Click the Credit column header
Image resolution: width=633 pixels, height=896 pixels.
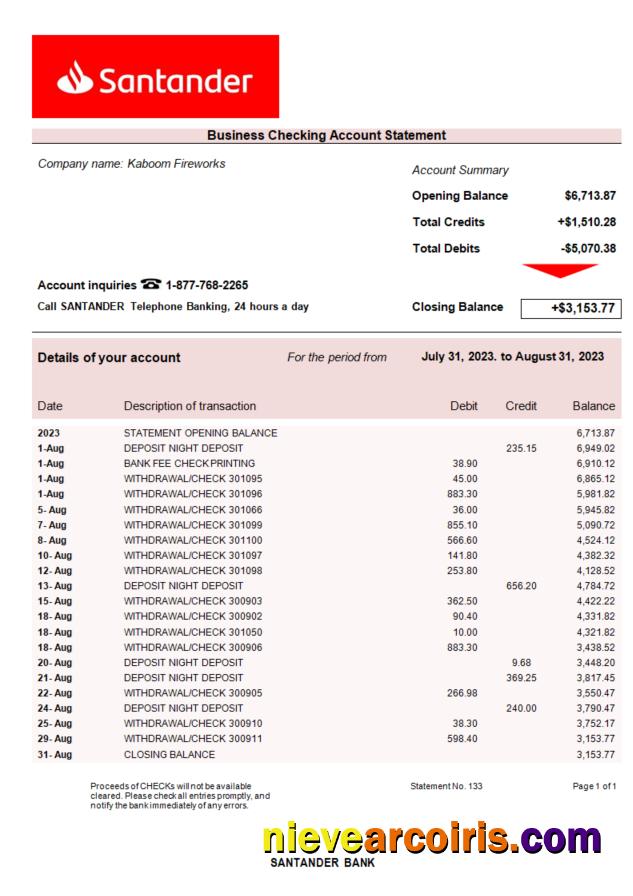click(x=521, y=406)
